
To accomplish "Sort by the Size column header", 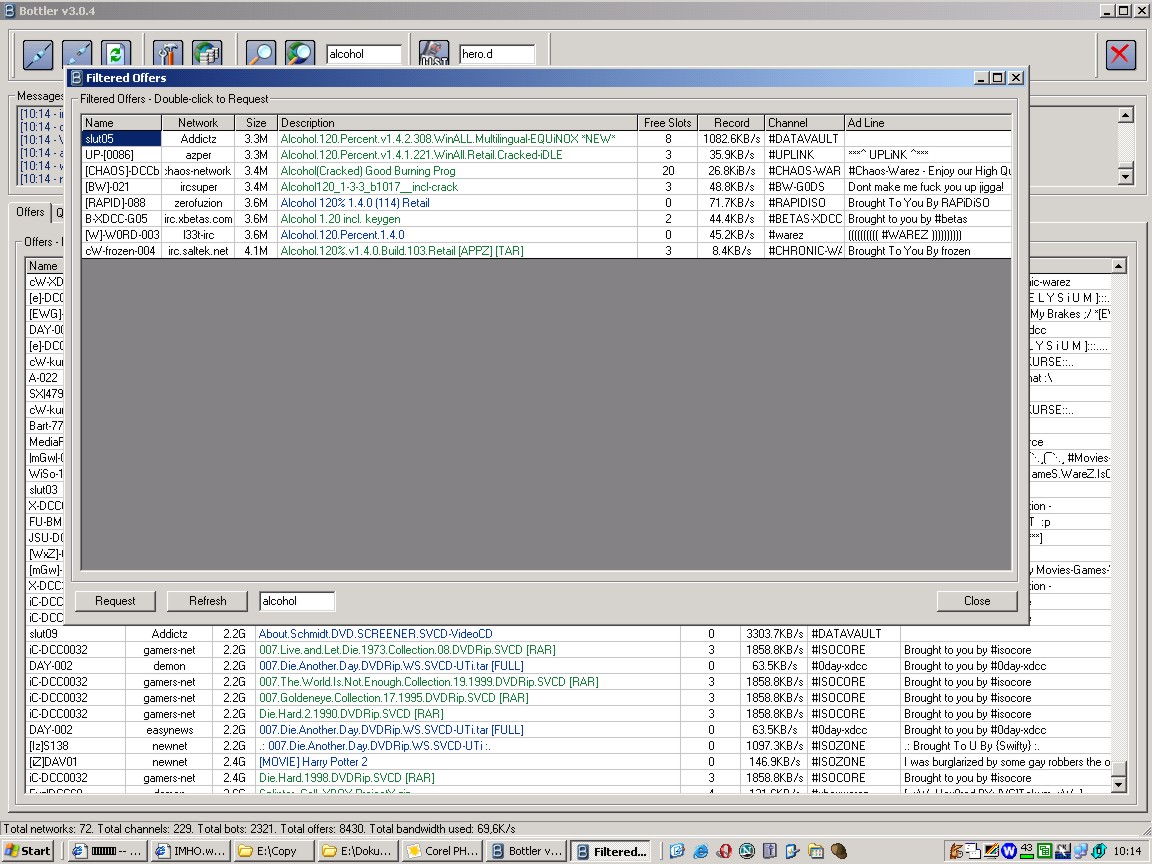I will [256, 123].
